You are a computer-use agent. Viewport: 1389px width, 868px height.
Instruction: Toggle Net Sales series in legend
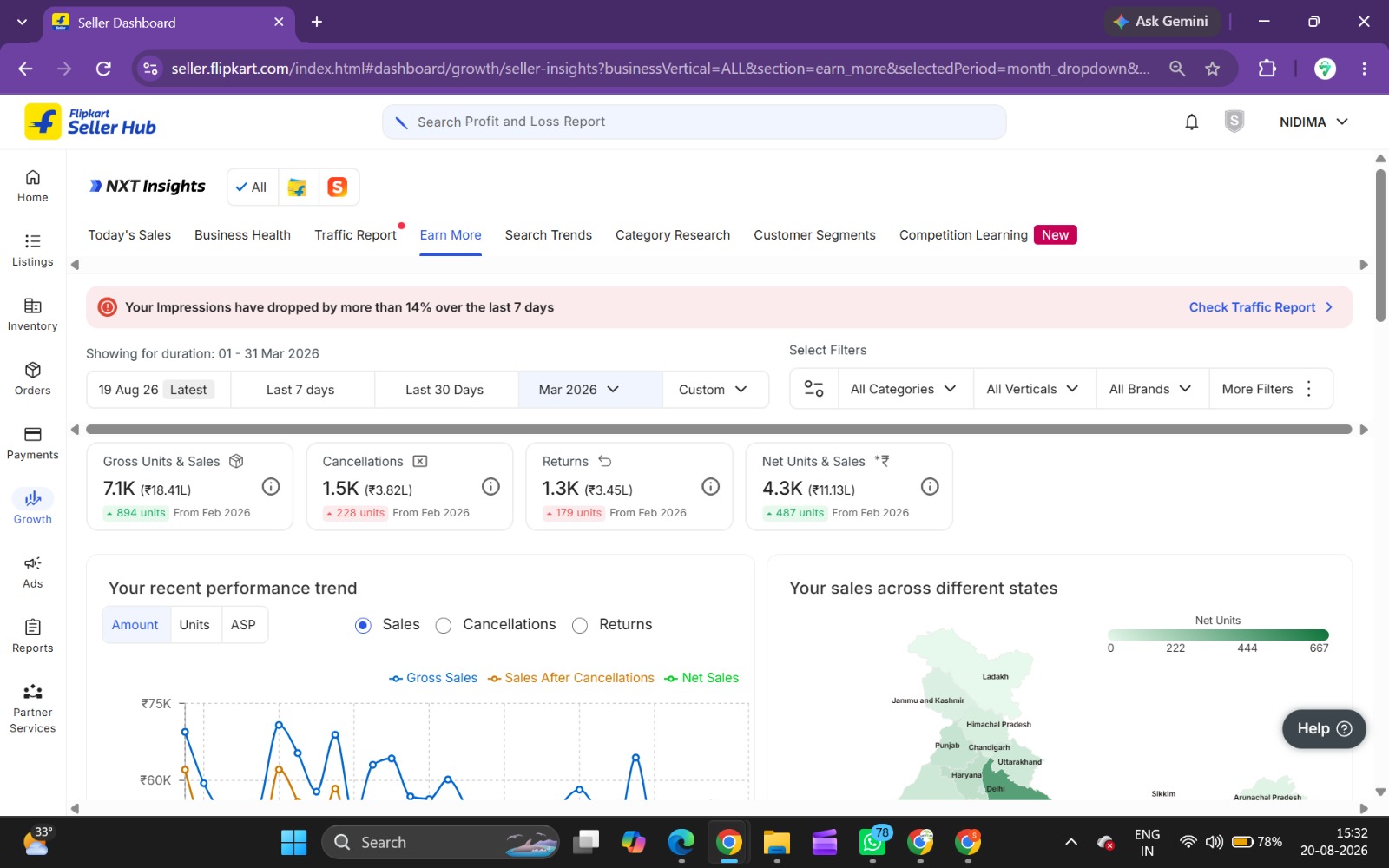pos(701,678)
